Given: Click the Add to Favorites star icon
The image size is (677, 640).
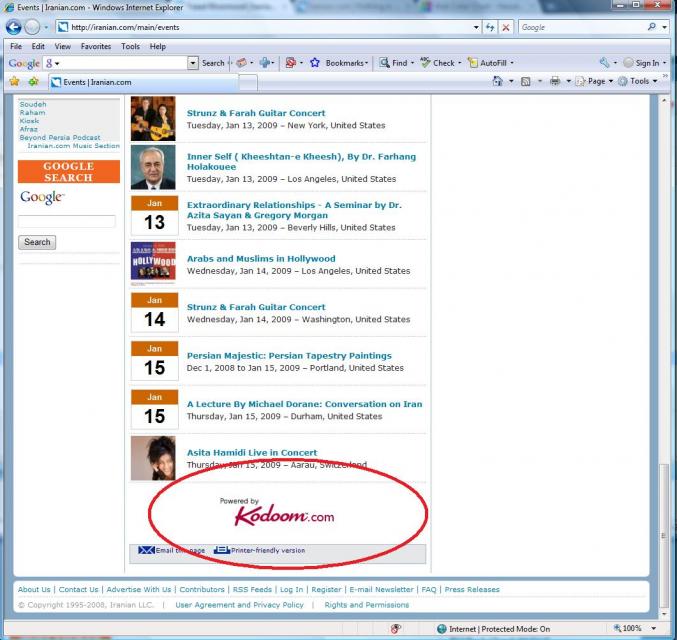Looking at the screenshot, I should [33, 81].
